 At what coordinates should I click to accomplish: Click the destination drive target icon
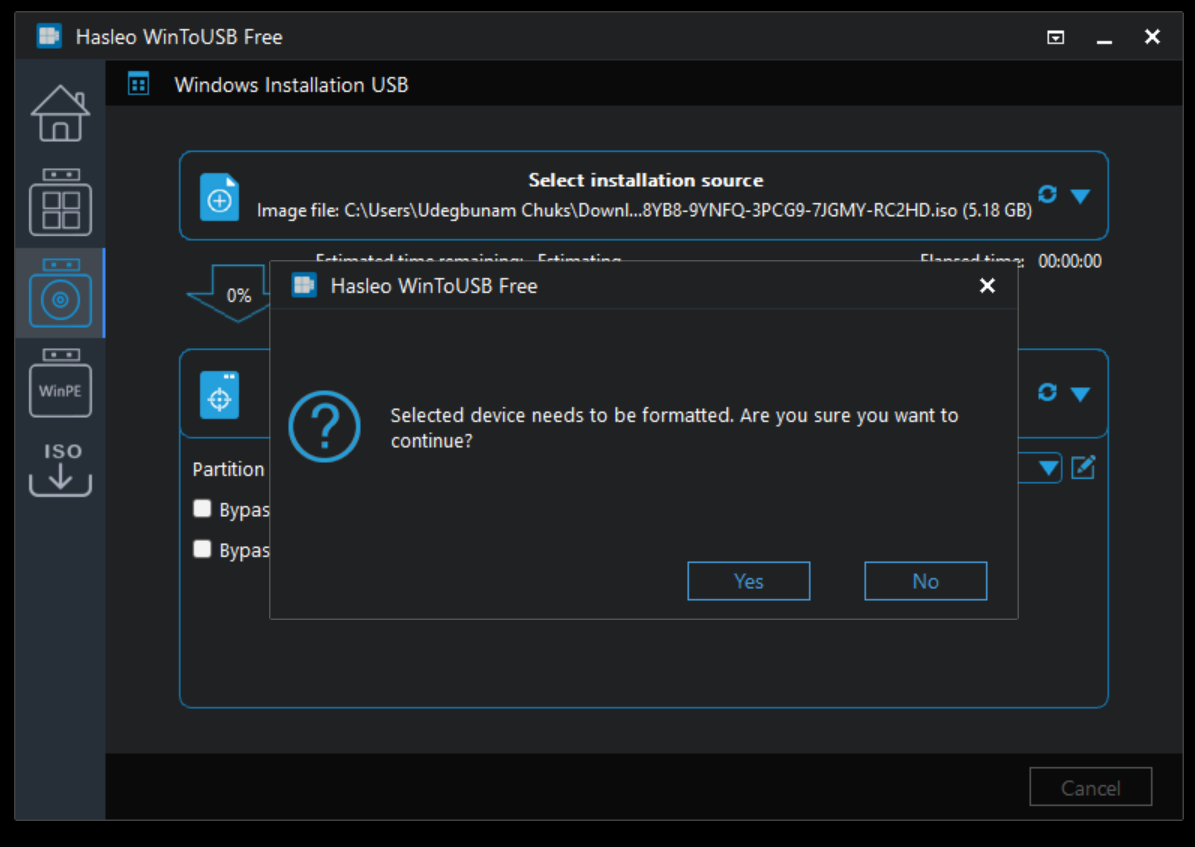pos(219,395)
